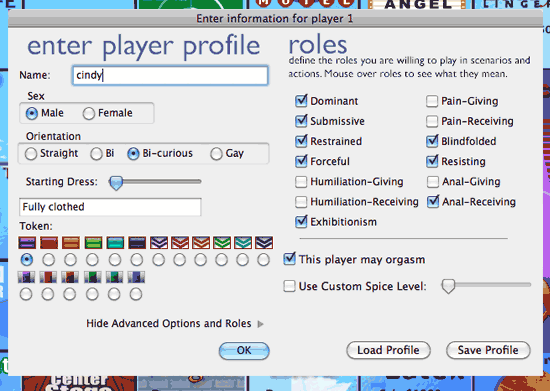Pick the dark navy bar token icon
The image size is (550, 391).
pos(137,243)
